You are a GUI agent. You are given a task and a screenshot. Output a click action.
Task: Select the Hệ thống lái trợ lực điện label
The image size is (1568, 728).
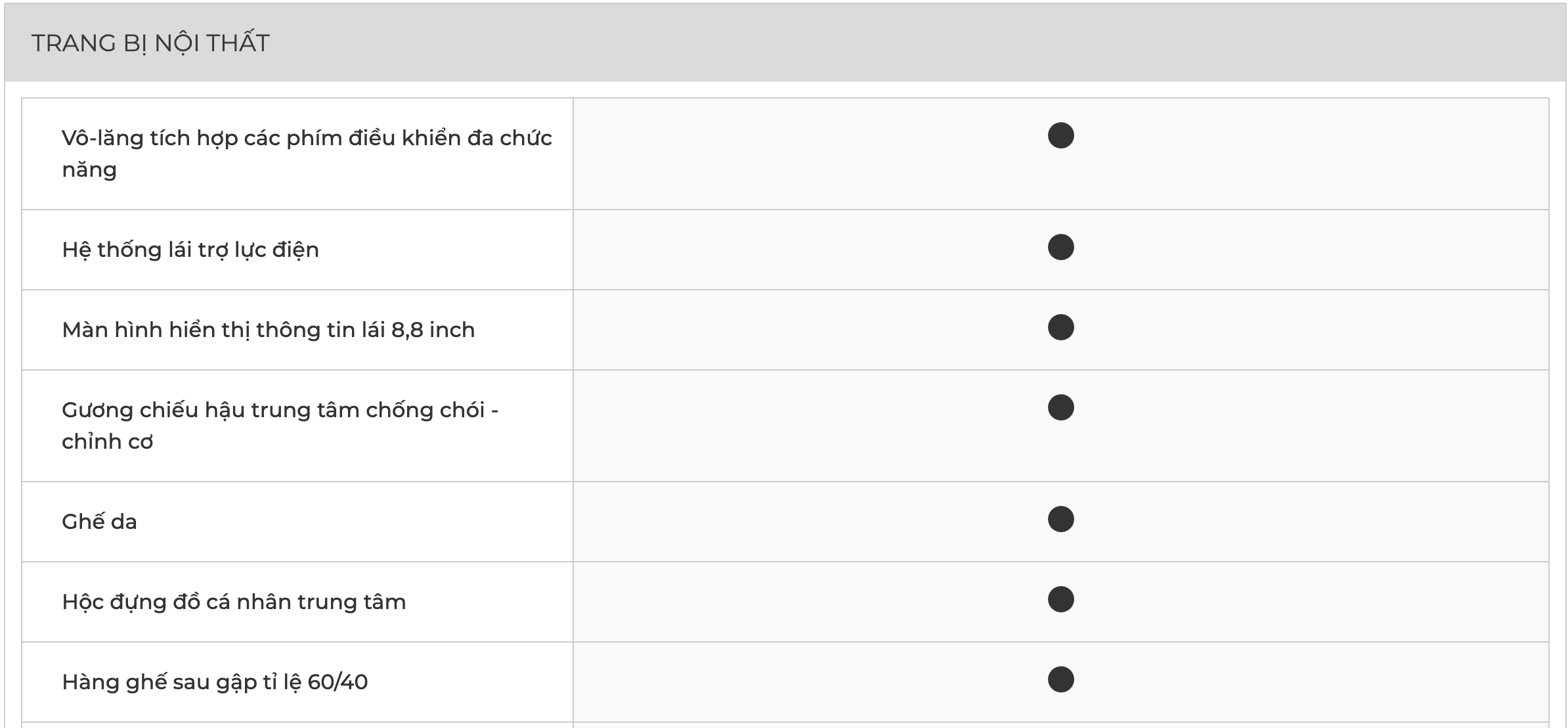point(190,250)
